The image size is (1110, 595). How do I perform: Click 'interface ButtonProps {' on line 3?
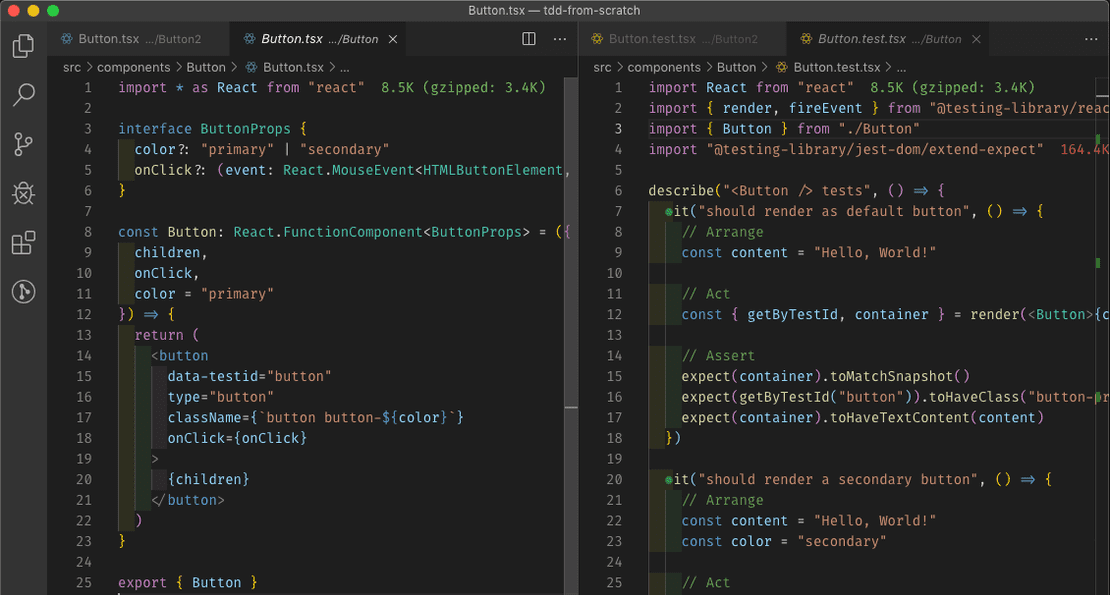[212, 129]
